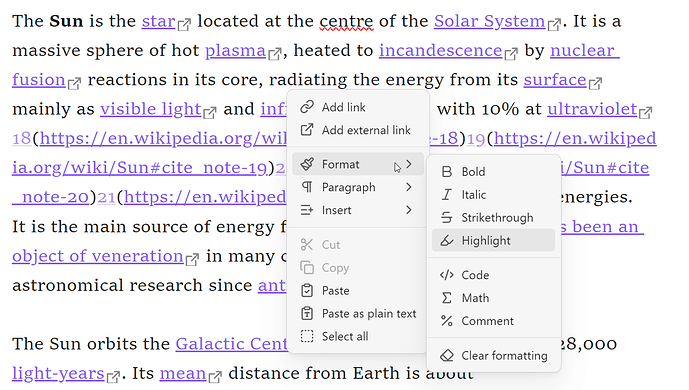The height and width of the screenshot is (390, 689).
Task: Click the Italic icon in the submenu
Action: (x=446, y=195)
